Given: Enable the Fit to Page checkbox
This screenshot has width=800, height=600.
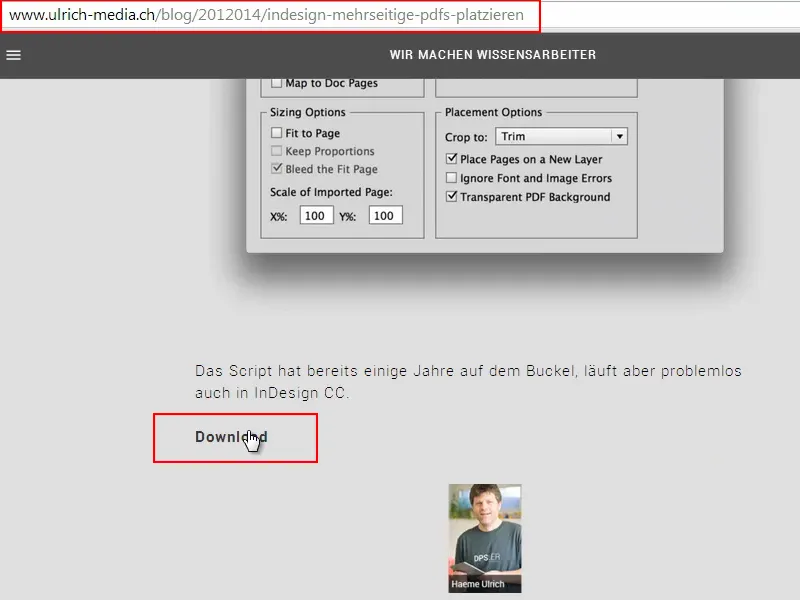Looking at the screenshot, I should pyautogui.click(x=277, y=133).
